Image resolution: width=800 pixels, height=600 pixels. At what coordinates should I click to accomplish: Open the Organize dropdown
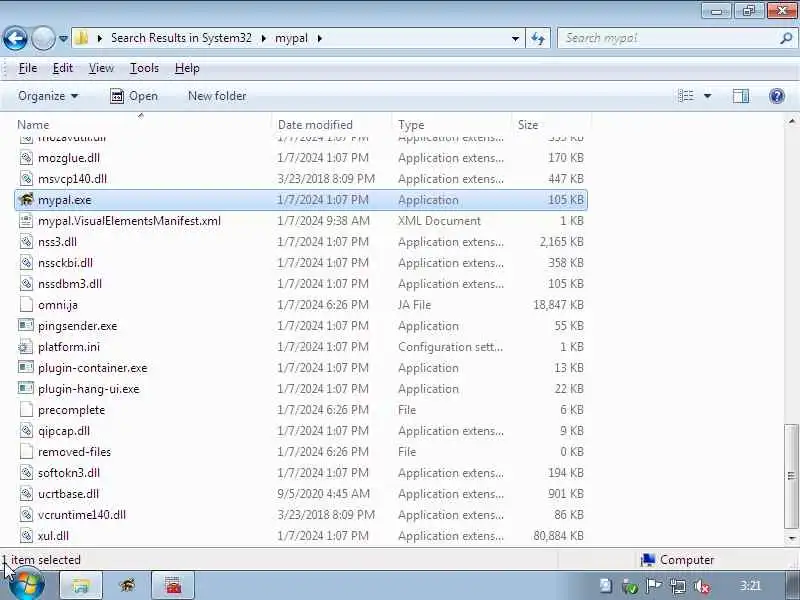pyautogui.click(x=48, y=96)
